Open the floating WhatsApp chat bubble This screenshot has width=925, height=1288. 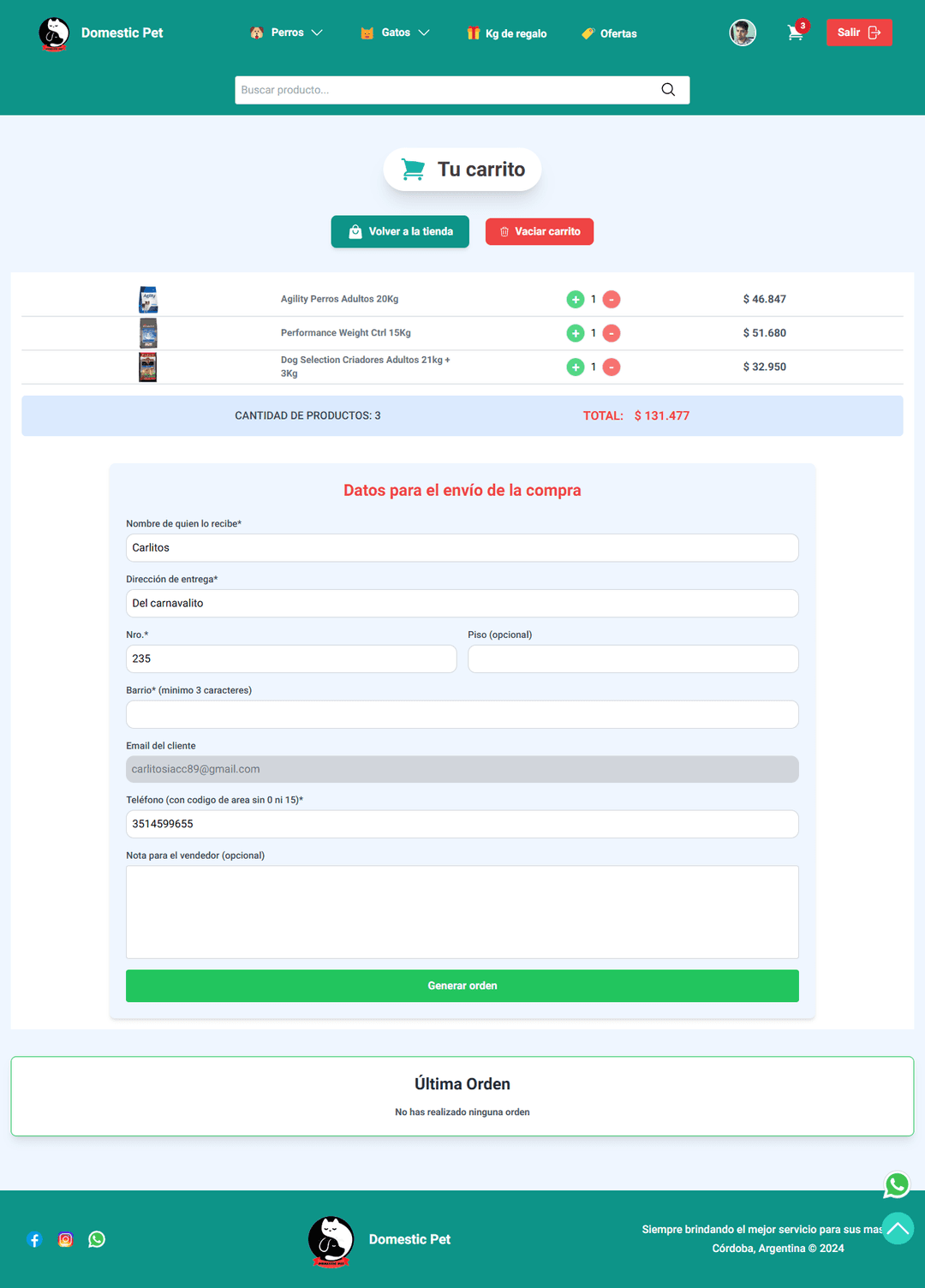click(x=897, y=1184)
